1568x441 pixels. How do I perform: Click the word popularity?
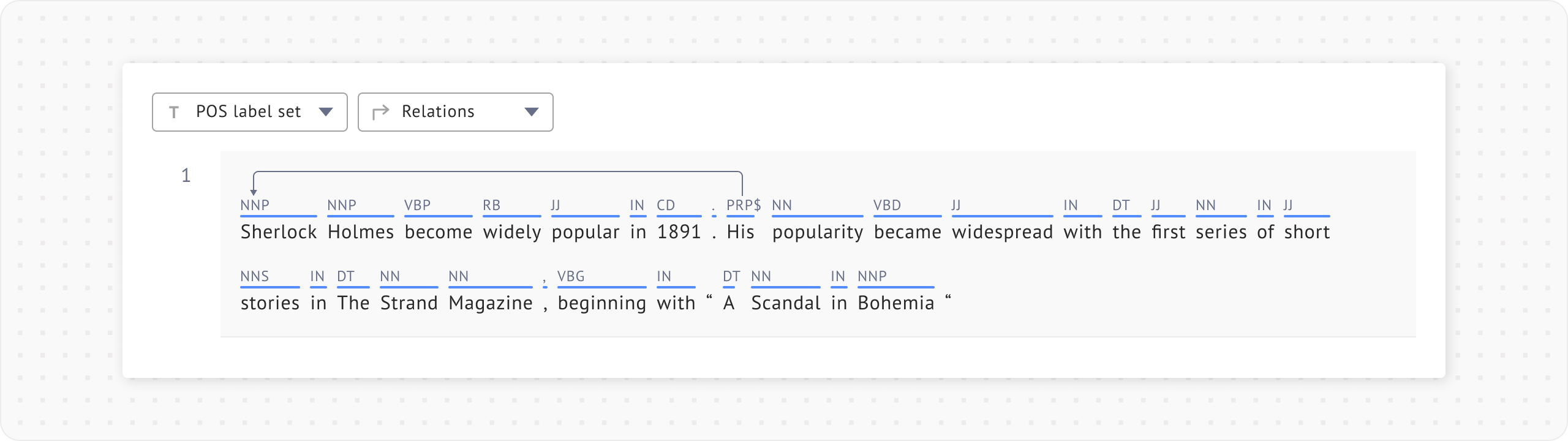818,232
